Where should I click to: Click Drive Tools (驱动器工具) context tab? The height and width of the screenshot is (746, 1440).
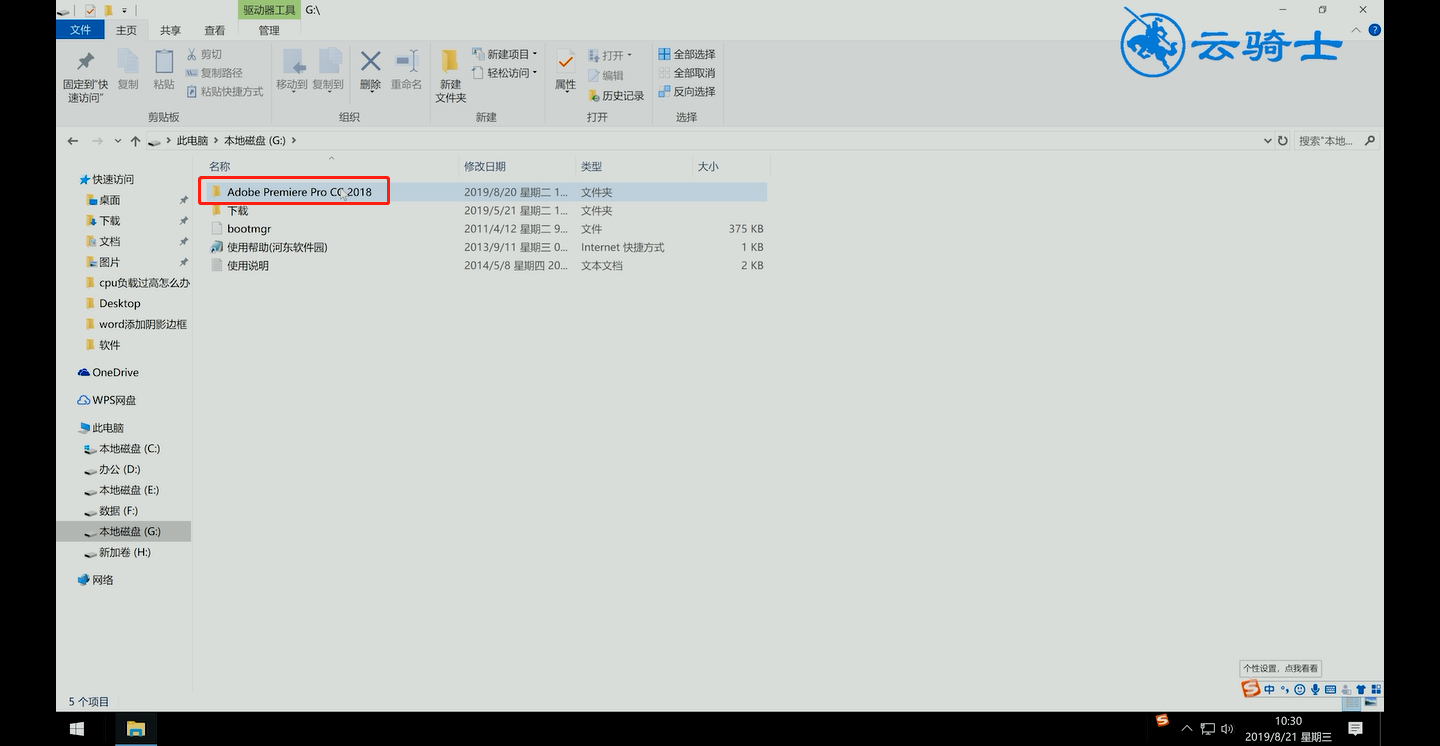(269, 10)
